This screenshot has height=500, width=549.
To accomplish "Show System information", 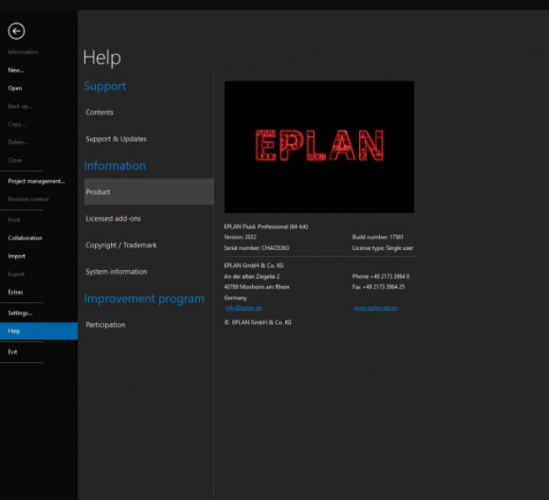I will (116, 272).
